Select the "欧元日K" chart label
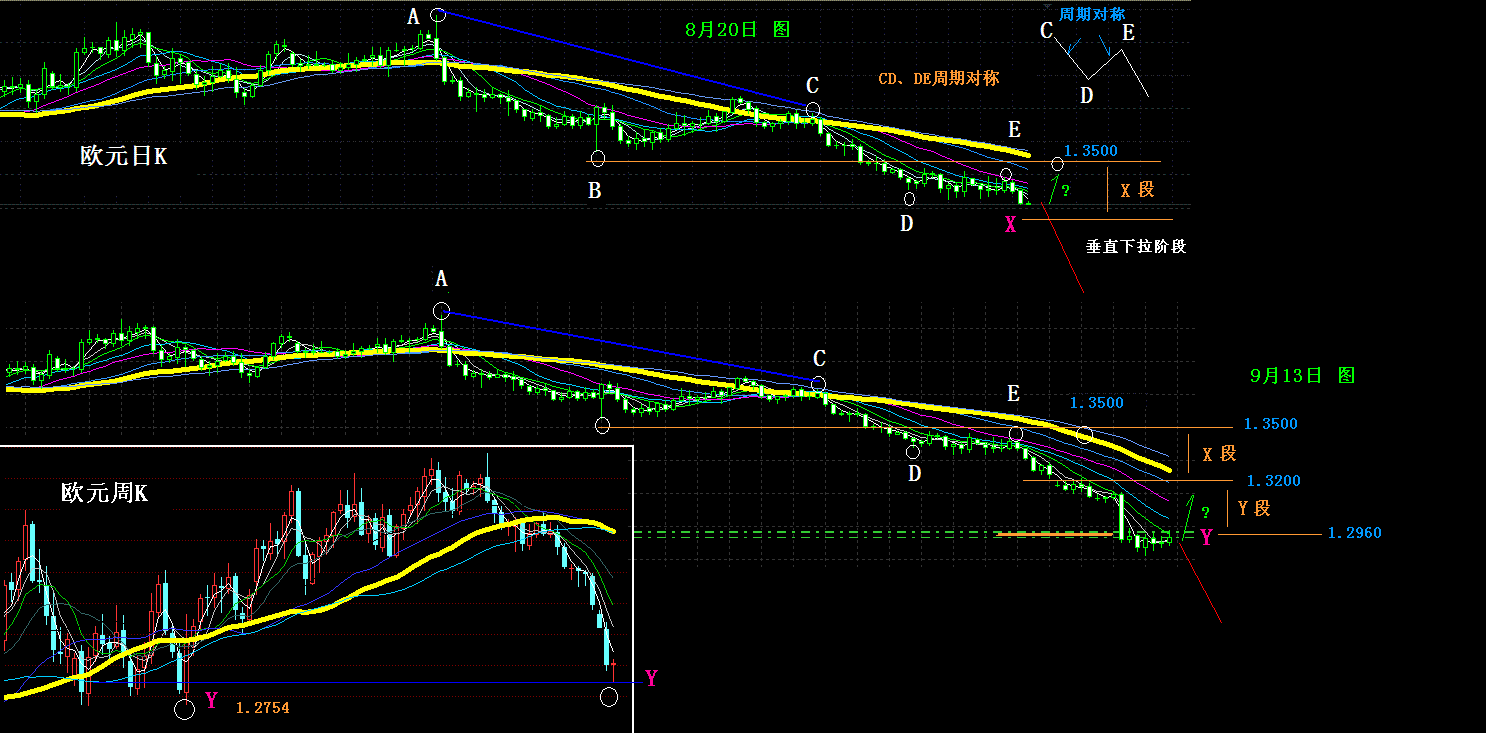1486x733 pixels. [x=124, y=156]
